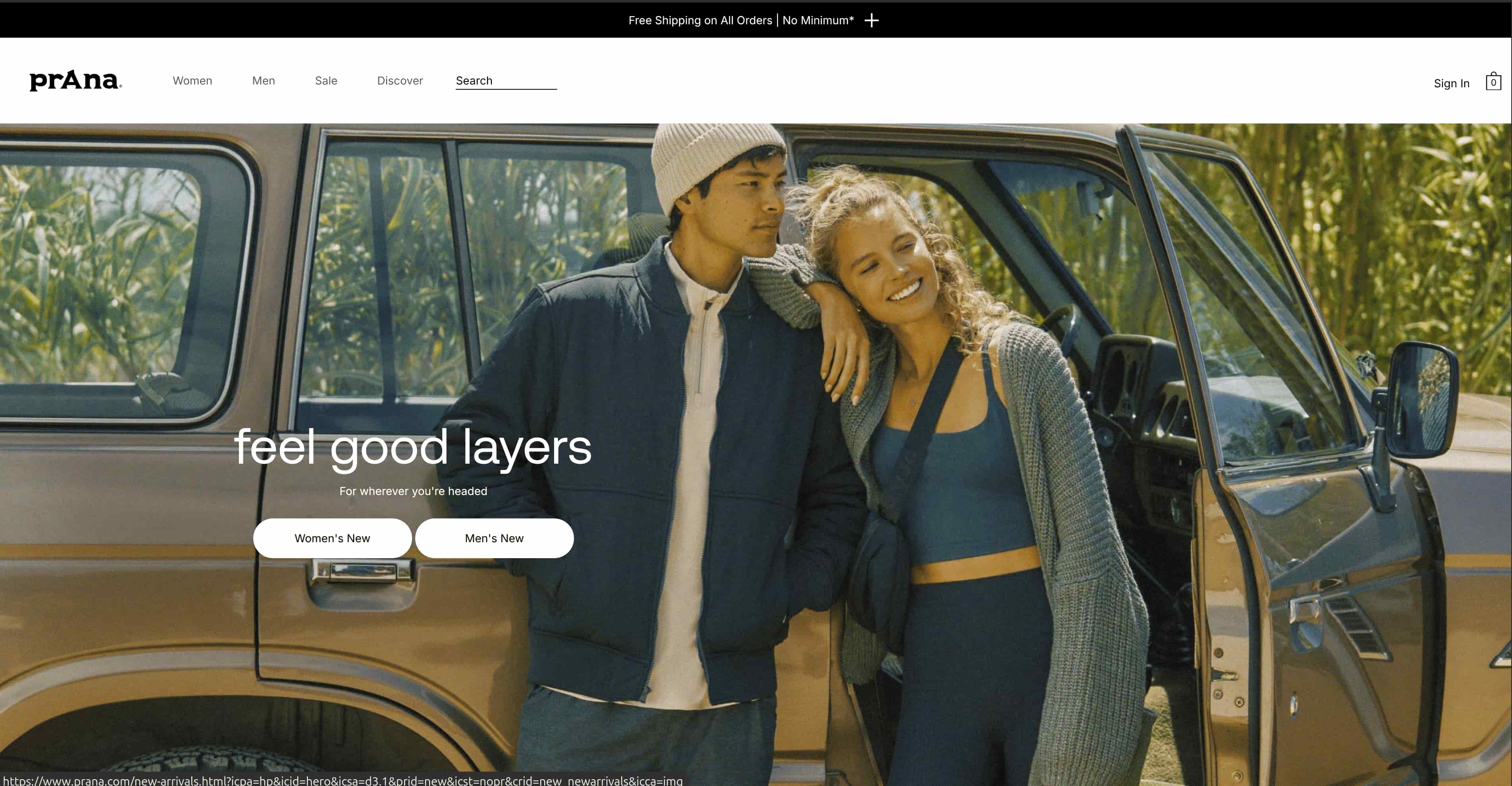This screenshot has height=786, width=1512.
Task: Click the plus icon next to the shipping banner
Action: (872, 20)
